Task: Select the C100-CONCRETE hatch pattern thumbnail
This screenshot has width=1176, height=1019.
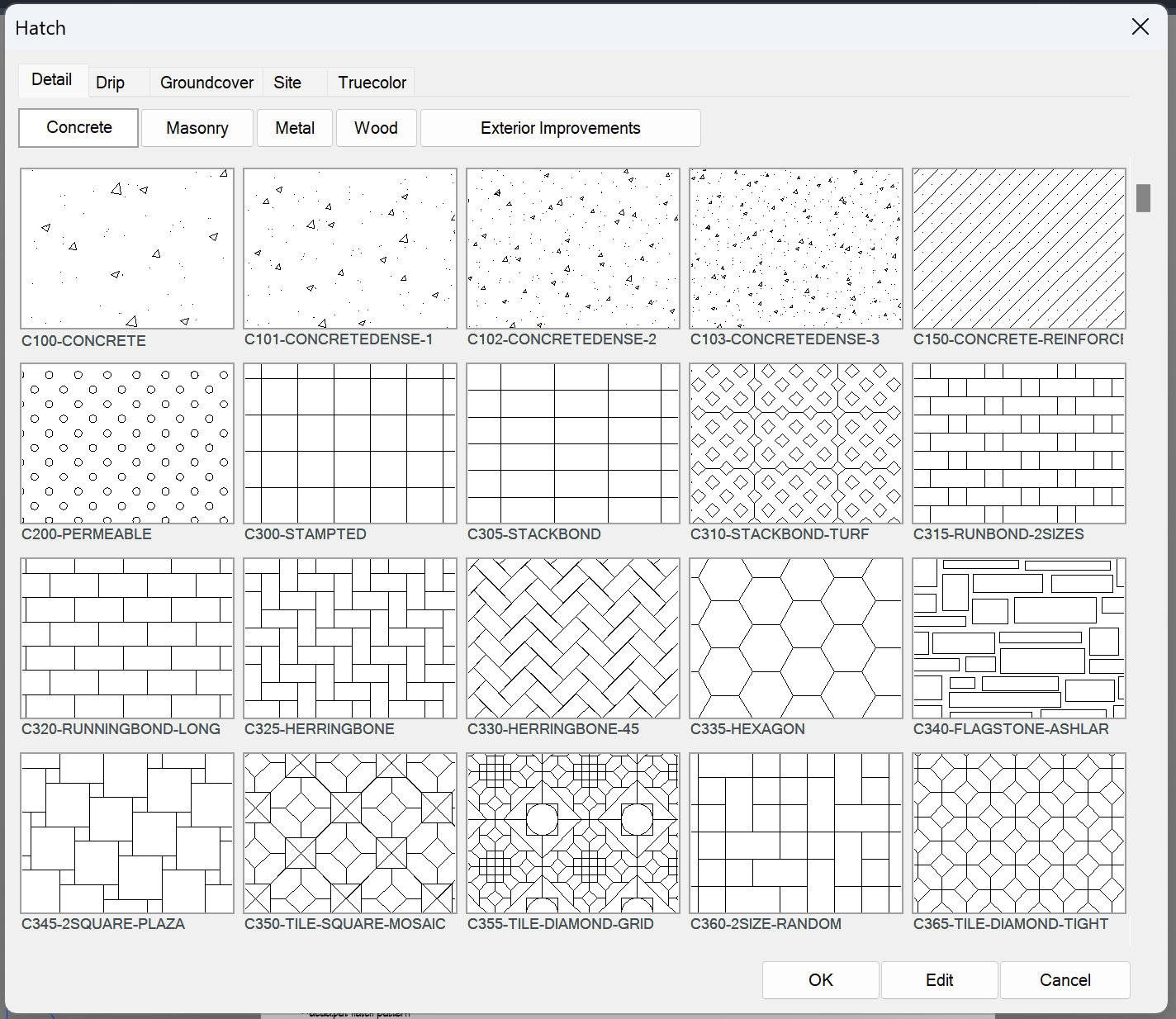Action: [127, 249]
